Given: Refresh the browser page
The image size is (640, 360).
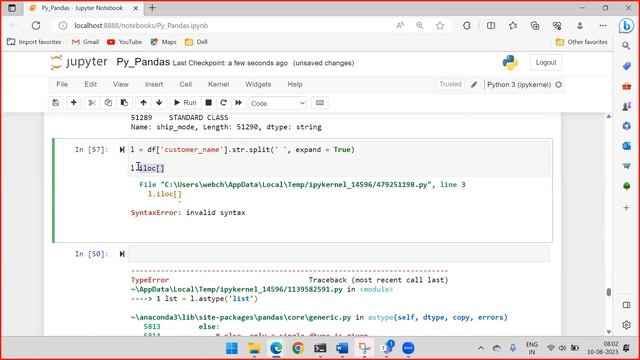Looking at the screenshot, I should [x=36, y=25].
